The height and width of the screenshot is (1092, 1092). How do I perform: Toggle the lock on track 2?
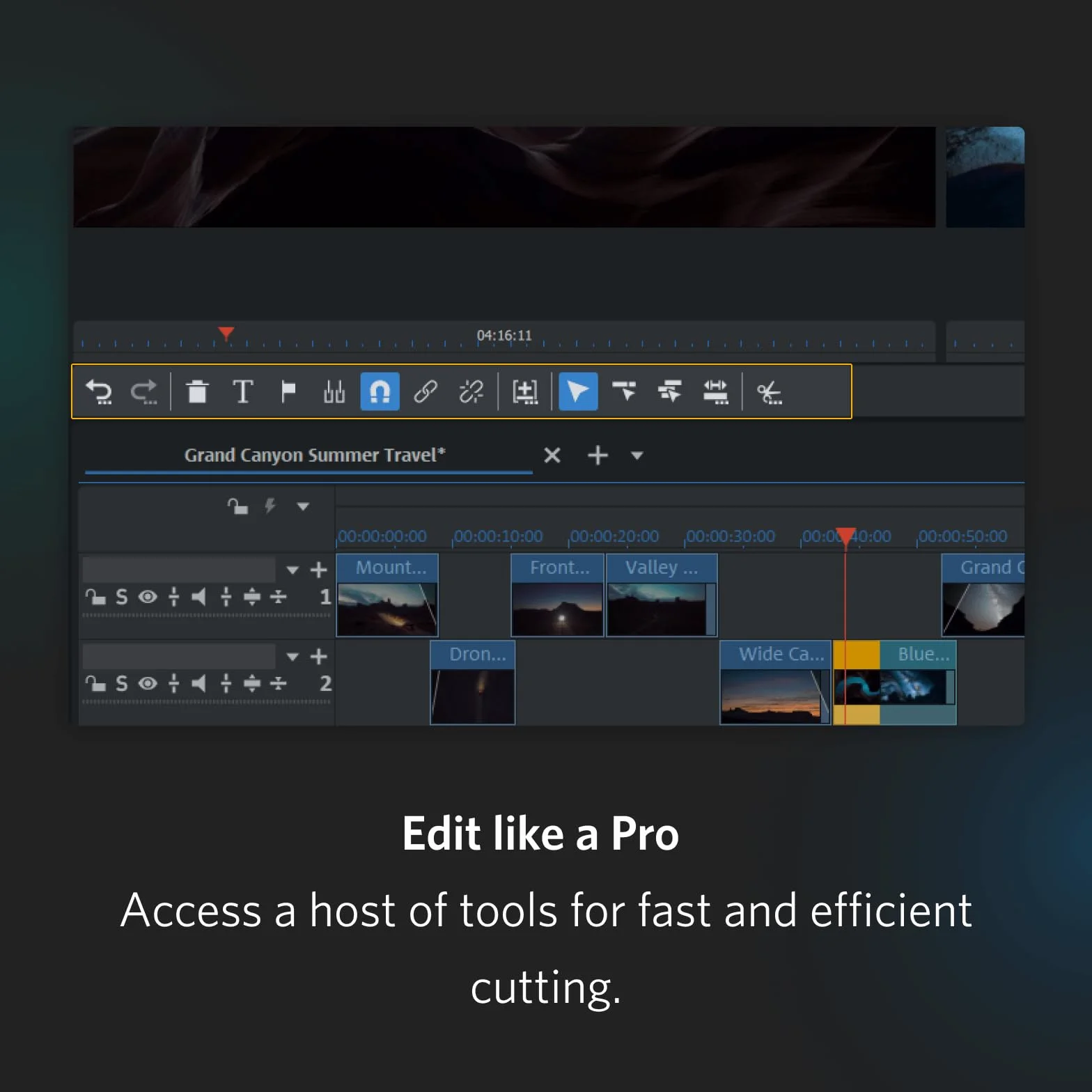point(95,683)
